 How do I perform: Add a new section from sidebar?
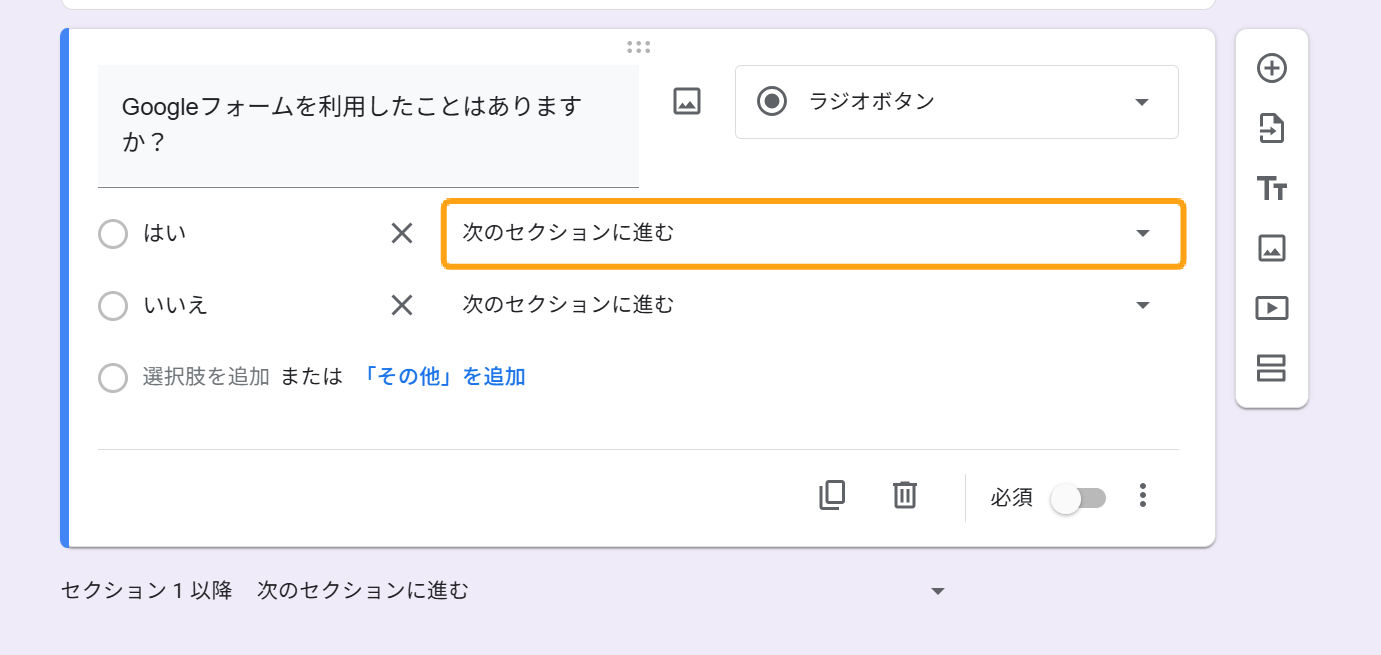point(1271,368)
